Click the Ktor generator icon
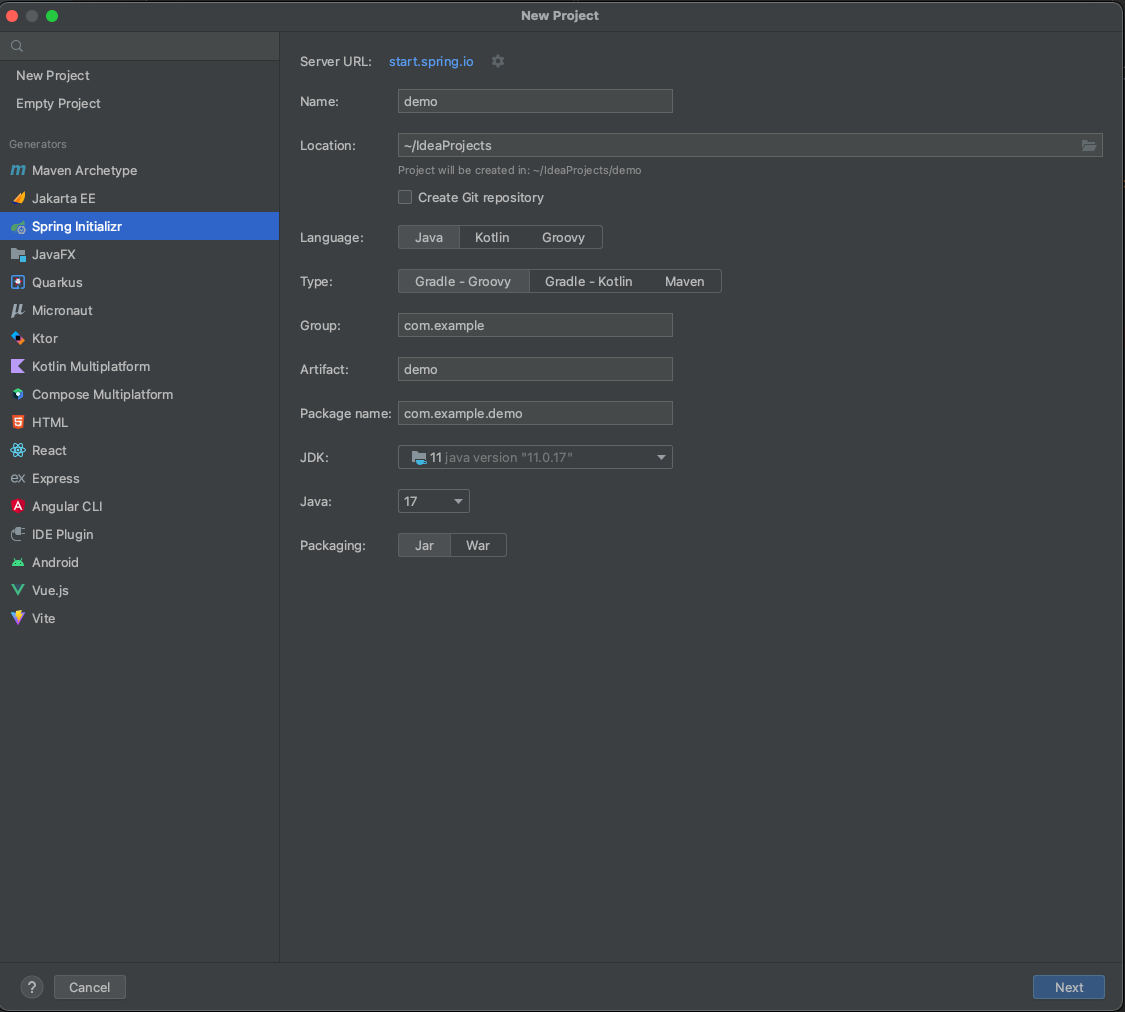The width and height of the screenshot is (1125, 1012). [x=18, y=339]
